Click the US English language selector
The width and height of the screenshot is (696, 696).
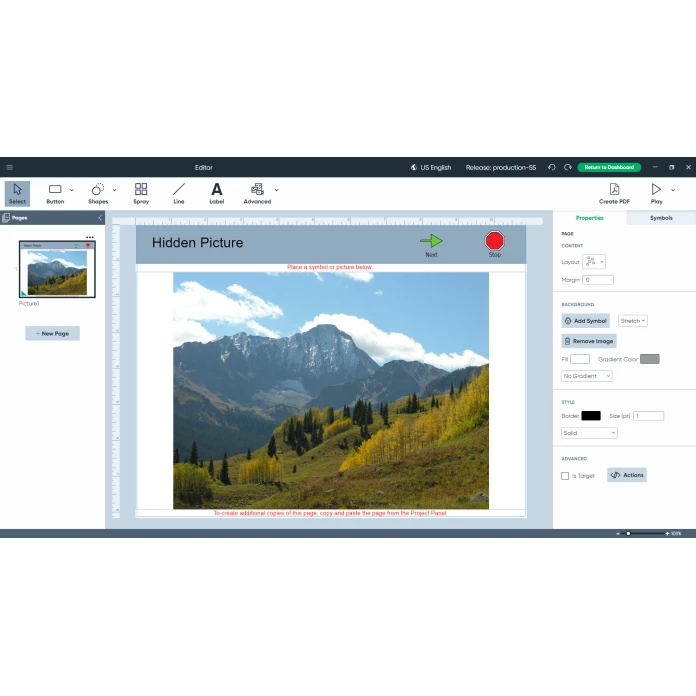pyautogui.click(x=431, y=167)
